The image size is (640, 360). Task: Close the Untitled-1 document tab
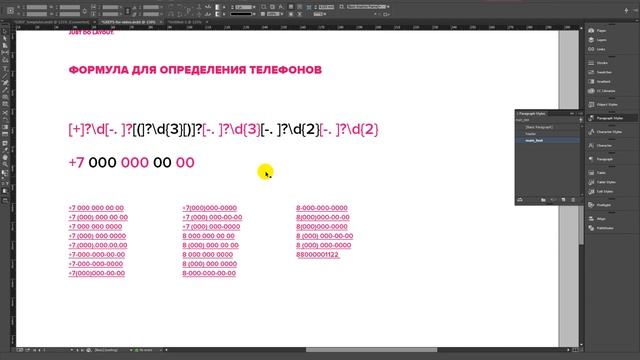pos(207,22)
